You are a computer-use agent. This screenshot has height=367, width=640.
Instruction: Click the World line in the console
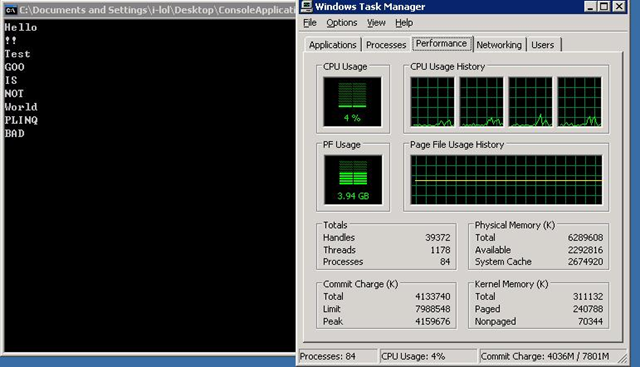pos(21,107)
